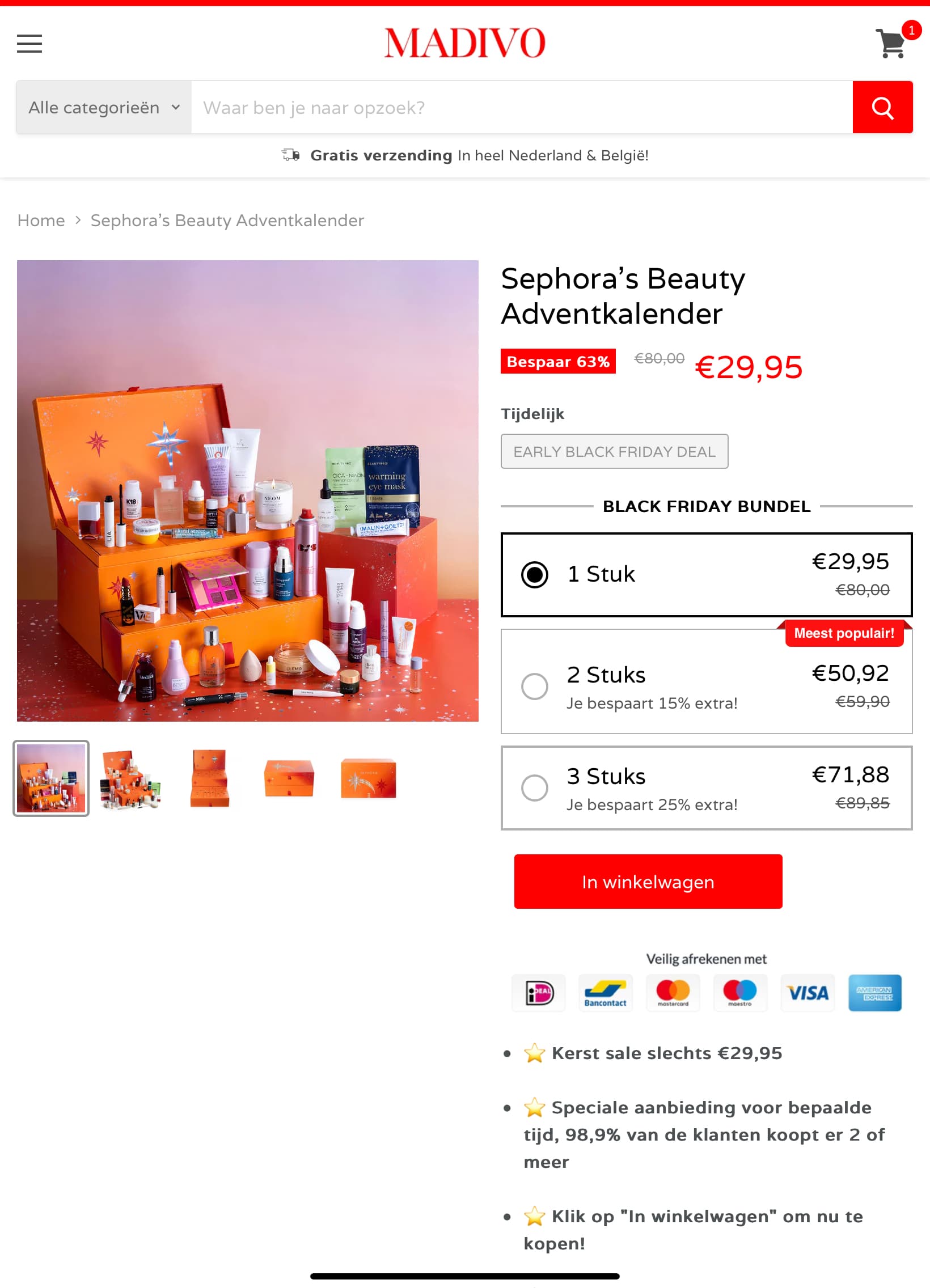The height and width of the screenshot is (1288, 930).
Task: Focus the 'Waar ben je naar opzoek?' search field
Action: click(522, 107)
